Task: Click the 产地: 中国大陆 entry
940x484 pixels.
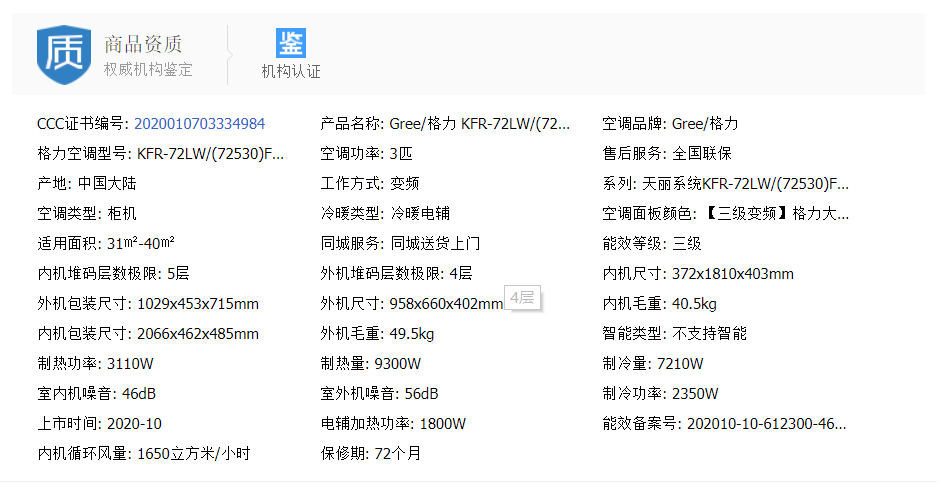Action: pyautogui.click(x=87, y=184)
